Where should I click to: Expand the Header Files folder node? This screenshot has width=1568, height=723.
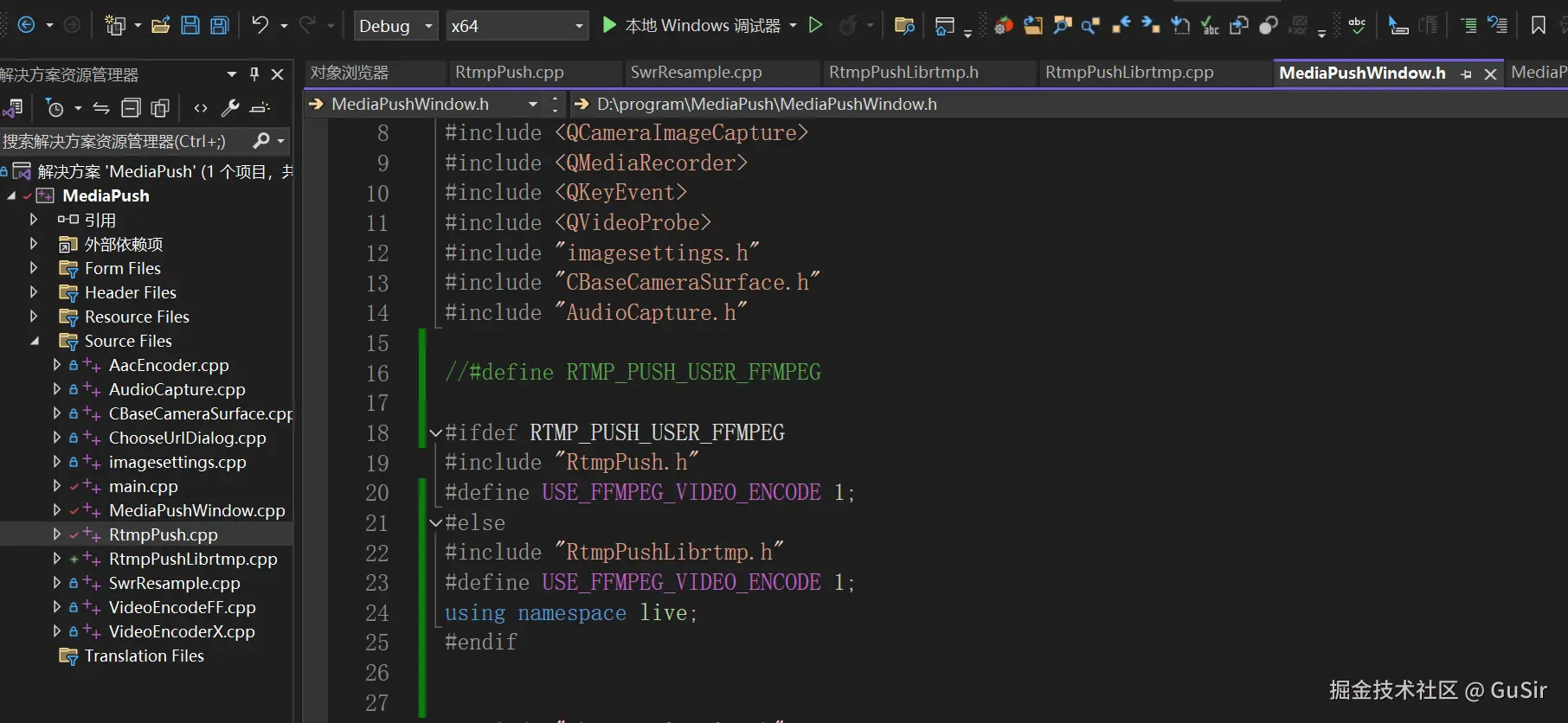point(34,292)
